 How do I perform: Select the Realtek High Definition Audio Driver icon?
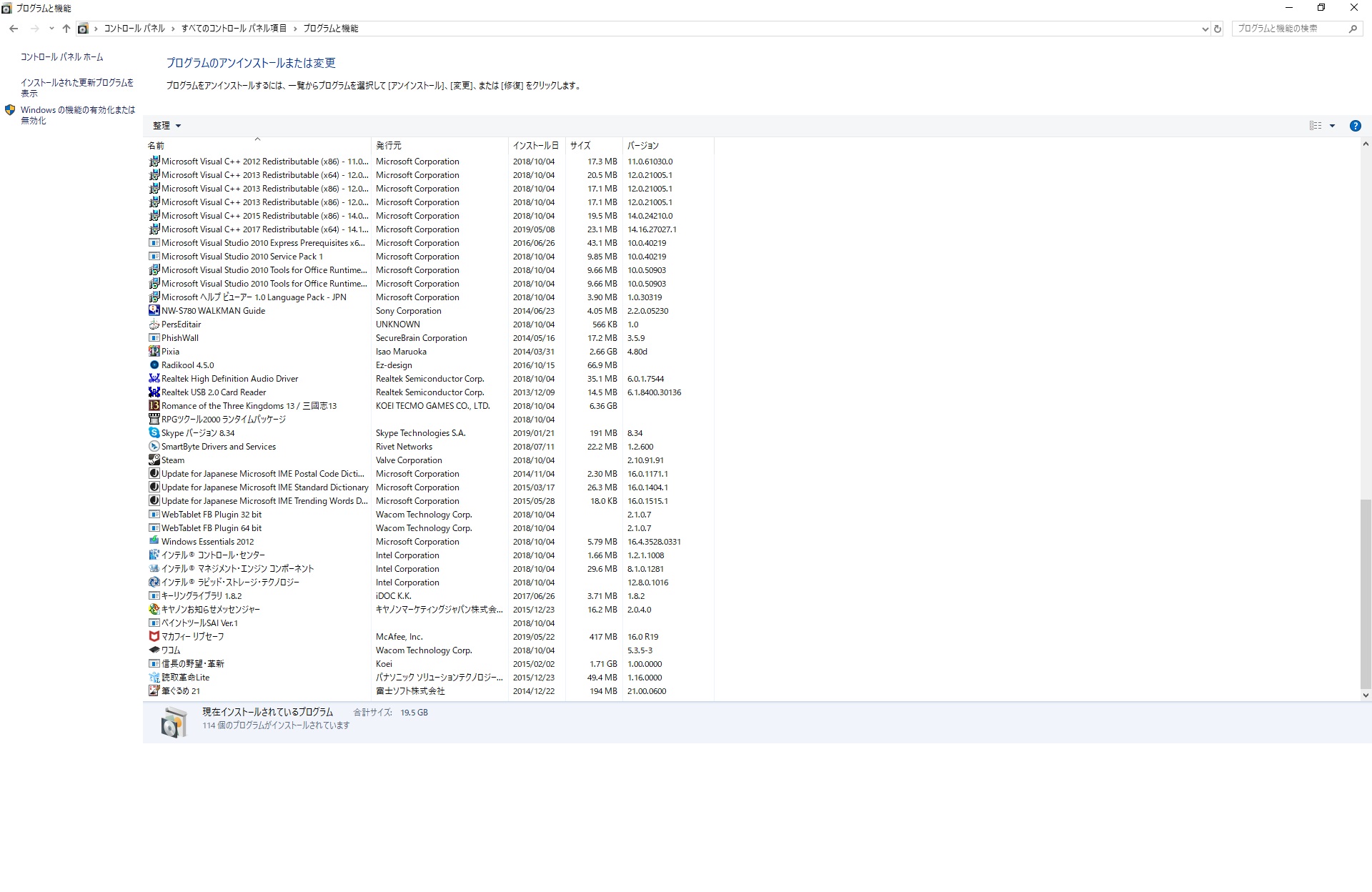(x=154, y=379)
